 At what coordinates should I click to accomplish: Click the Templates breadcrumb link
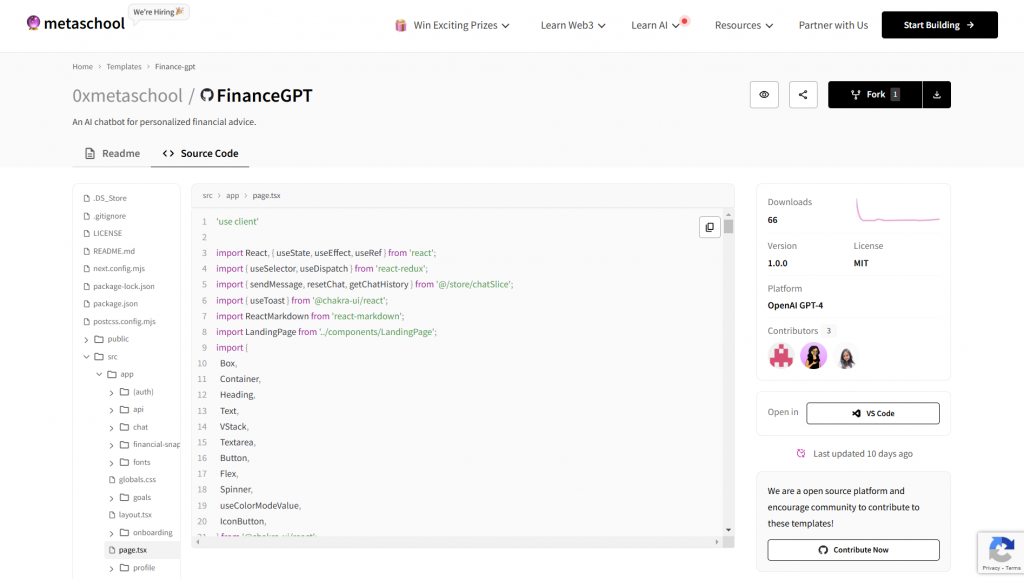click(123, 66)
